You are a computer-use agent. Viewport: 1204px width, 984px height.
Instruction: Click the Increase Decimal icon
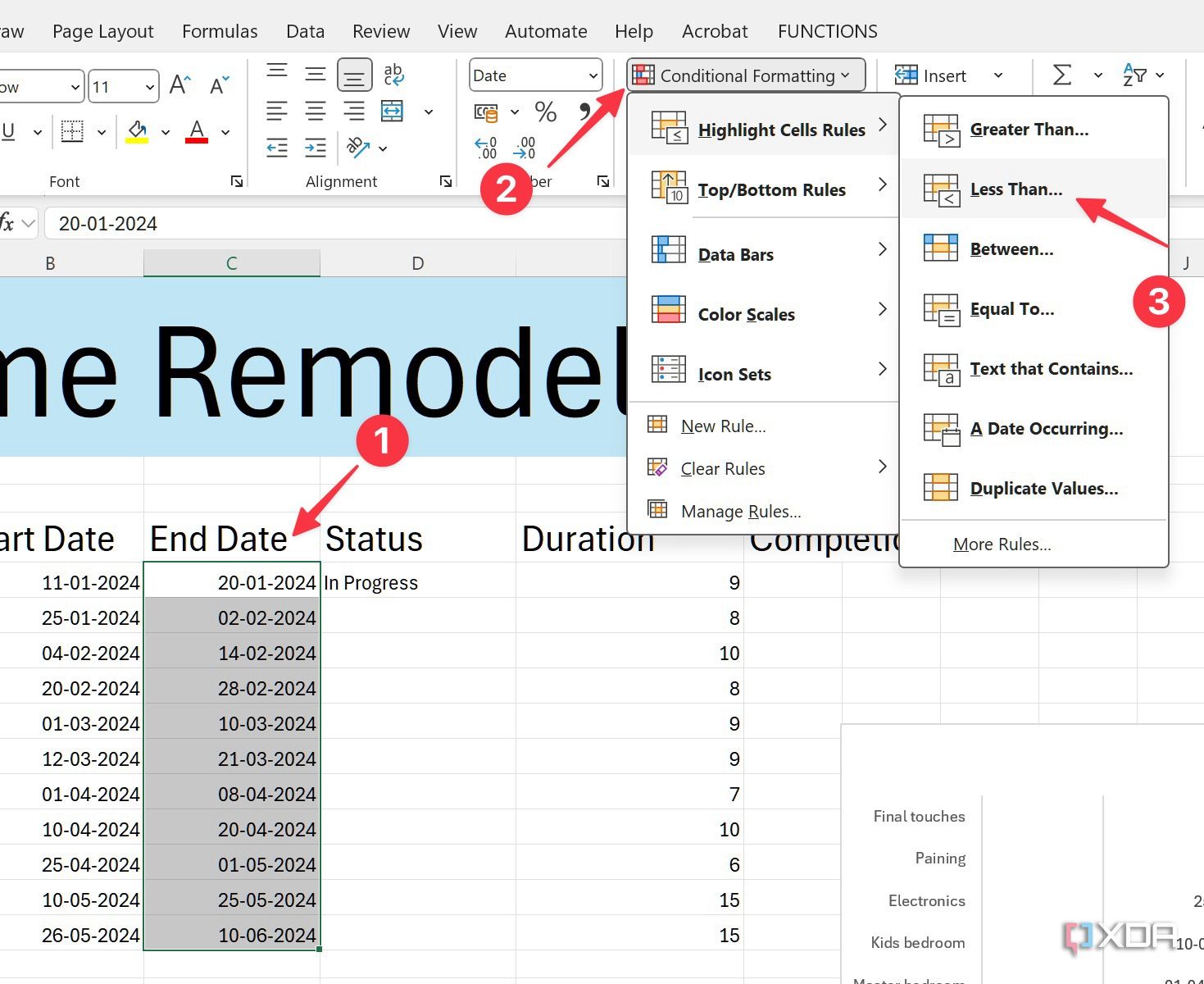coord(487,146)
